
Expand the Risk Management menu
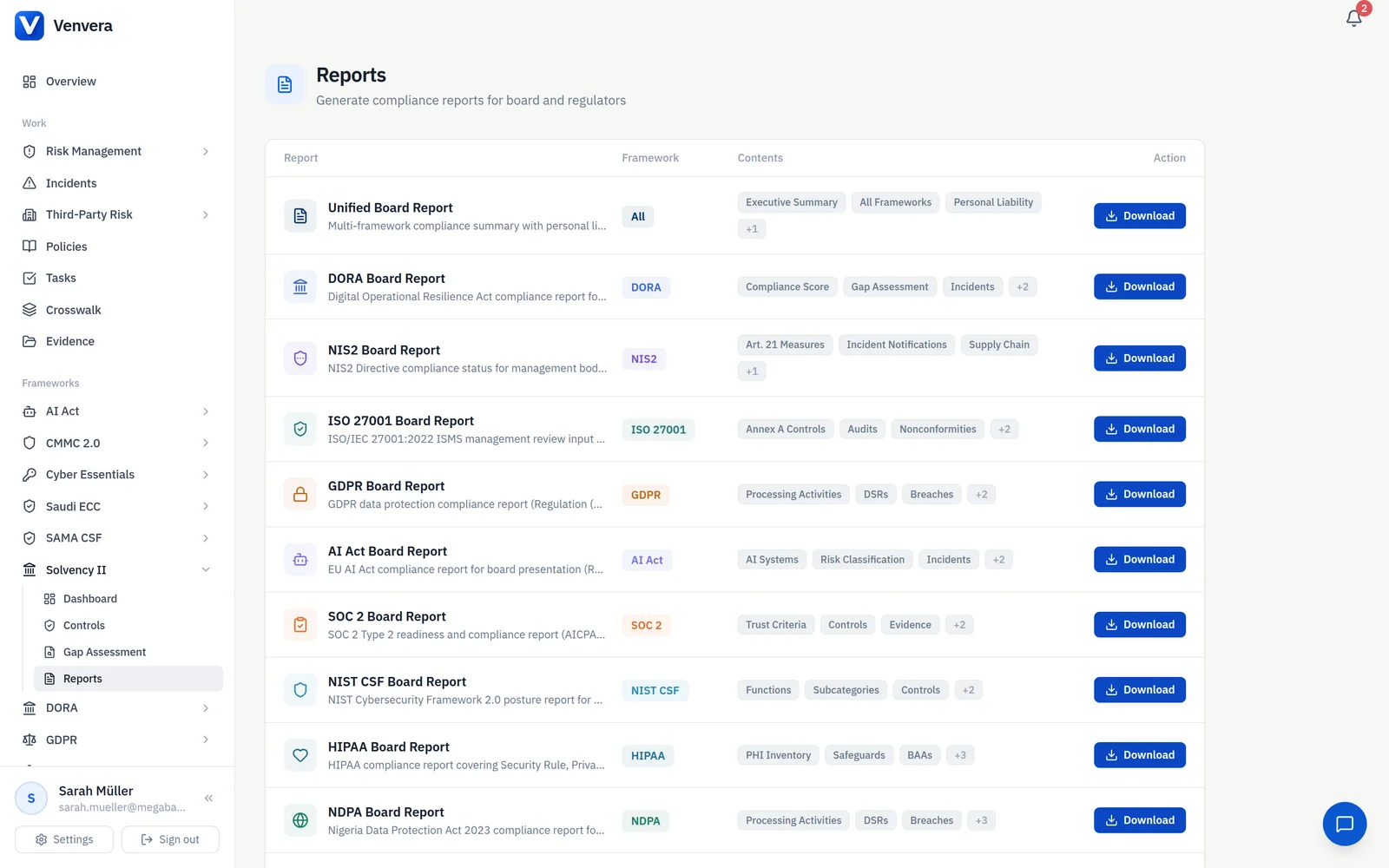point(206,151)
